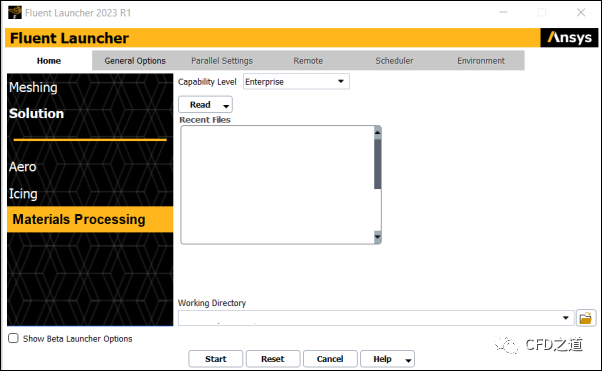This screenshot has width=602, height=371.
Task: Select Meshing mode in sidebar
Action: (x=33, y=88)
